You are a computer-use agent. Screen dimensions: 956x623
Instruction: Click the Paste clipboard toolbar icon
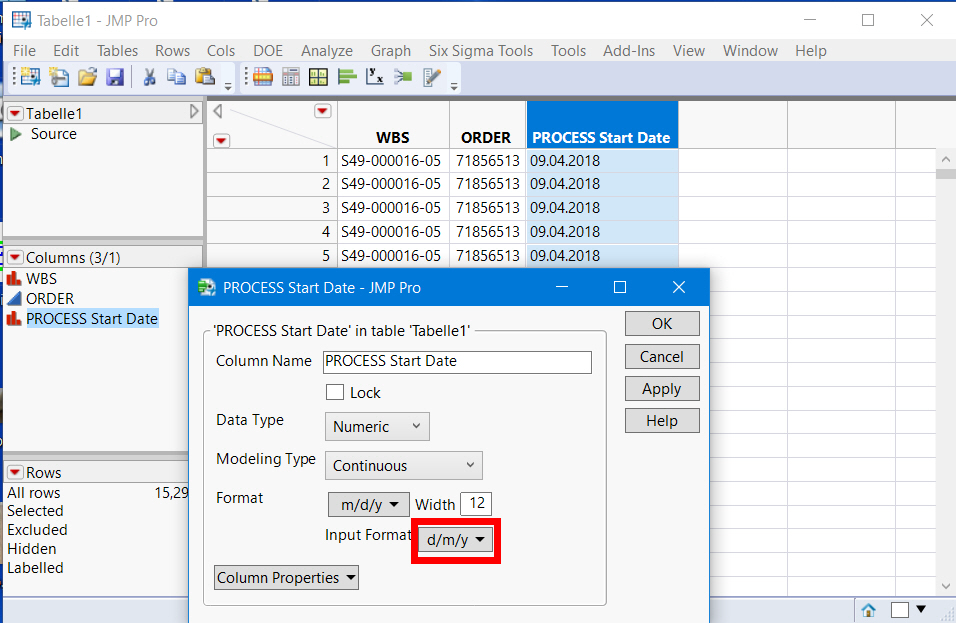[205, 77]
